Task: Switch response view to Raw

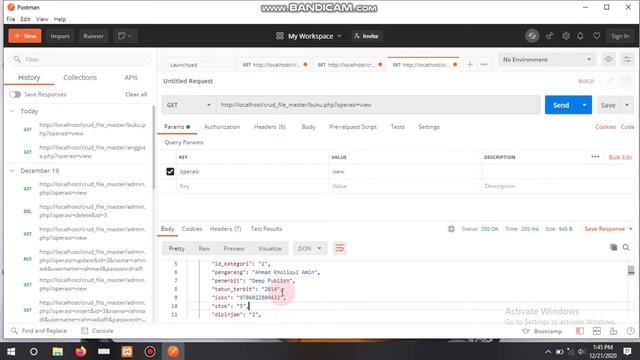Action: [204, 248]
